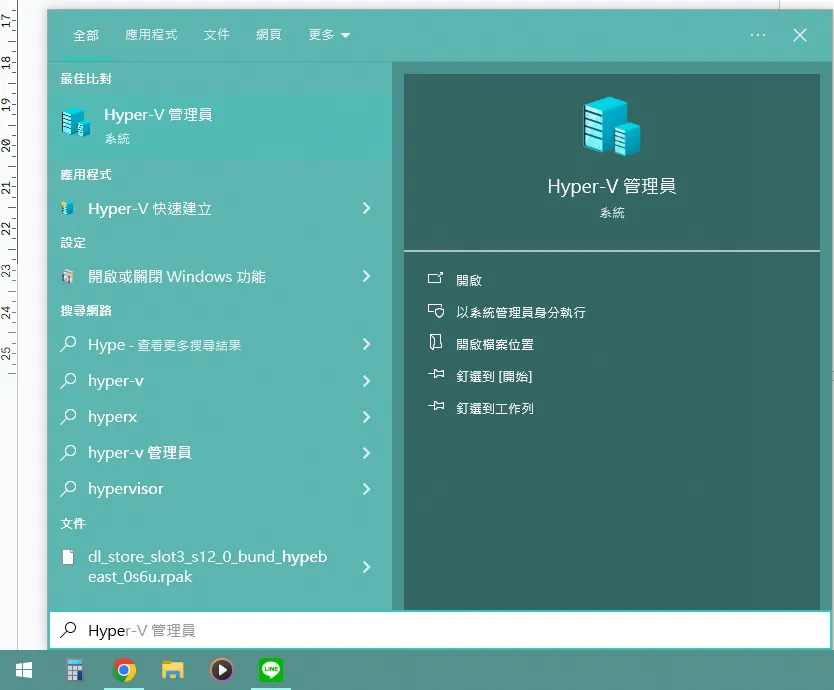Expand arrow for the hyperx suggestion
Screen dimensions: 834x690
point(366,417)
